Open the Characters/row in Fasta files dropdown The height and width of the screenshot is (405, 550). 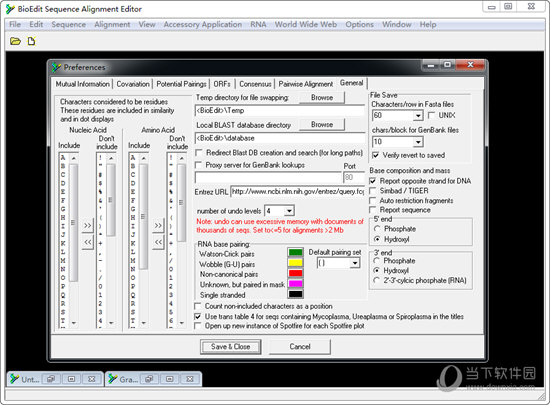(418, 115)
